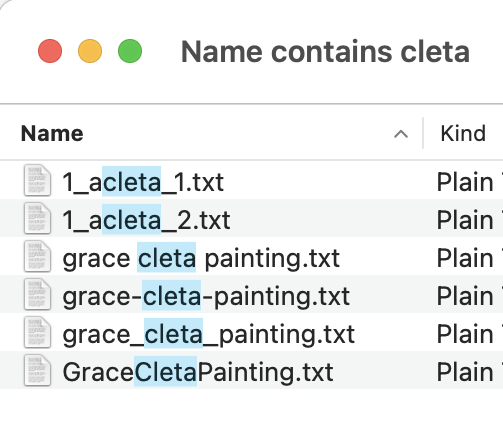This screenshot has width=503, height=423.
Task: Maximize the window with the green button
Action: click(130, 51)
